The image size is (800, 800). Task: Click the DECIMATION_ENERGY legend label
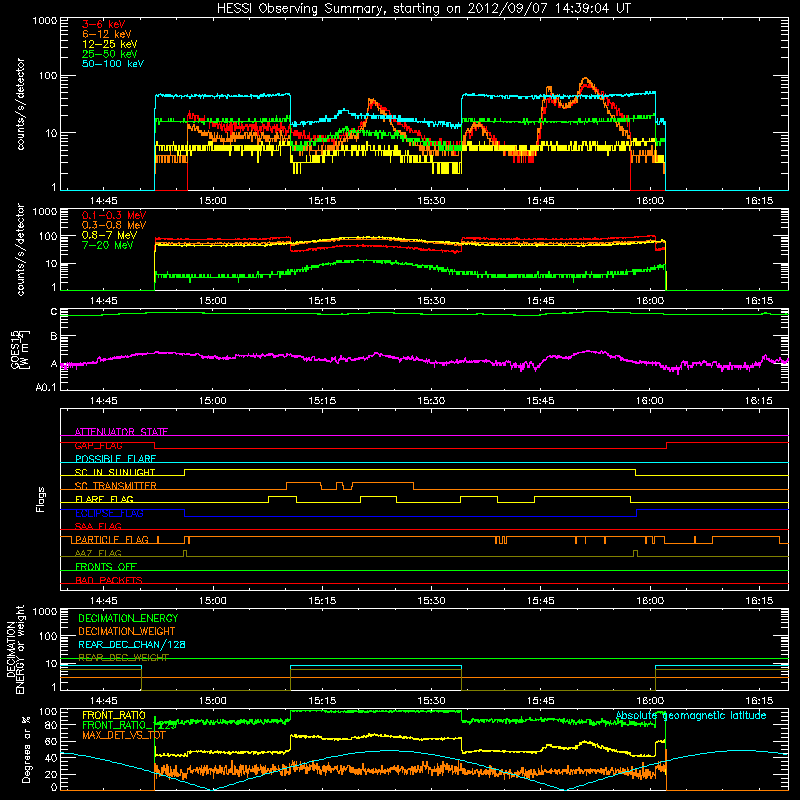(128, 618)
